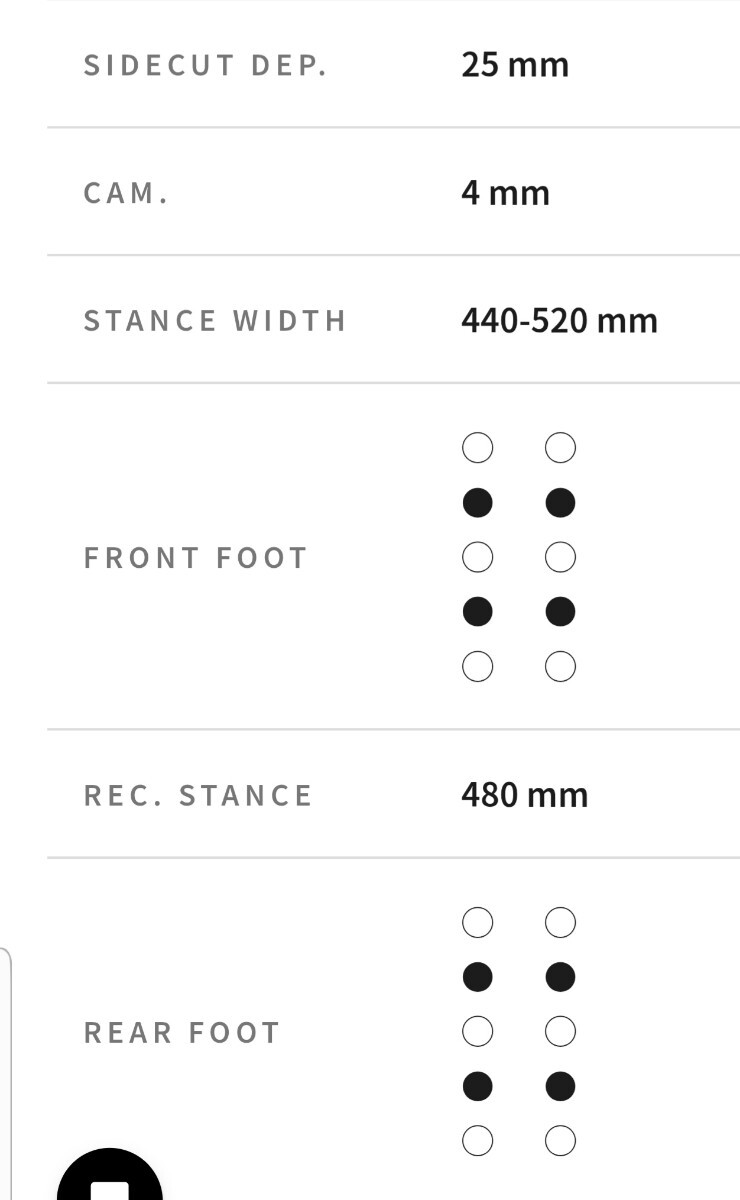The width and height of the screenshot is (740, 1200).
Task: Click bottom-left hollow circle in Rear Foot
Action: [x=477, y=1140]
